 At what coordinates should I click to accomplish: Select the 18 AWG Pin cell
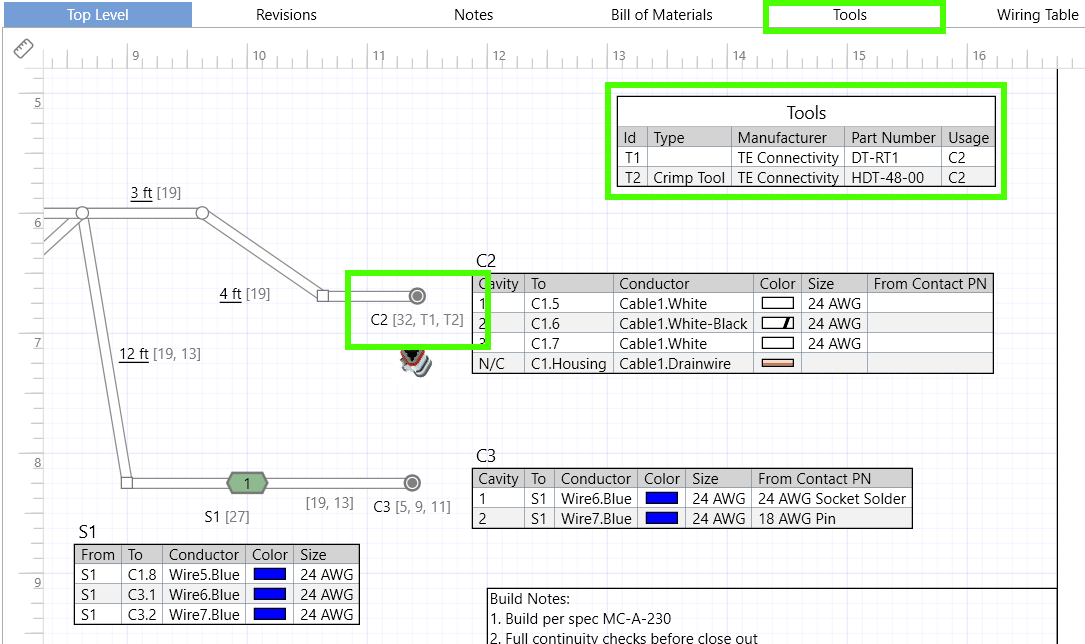[832, 519]
